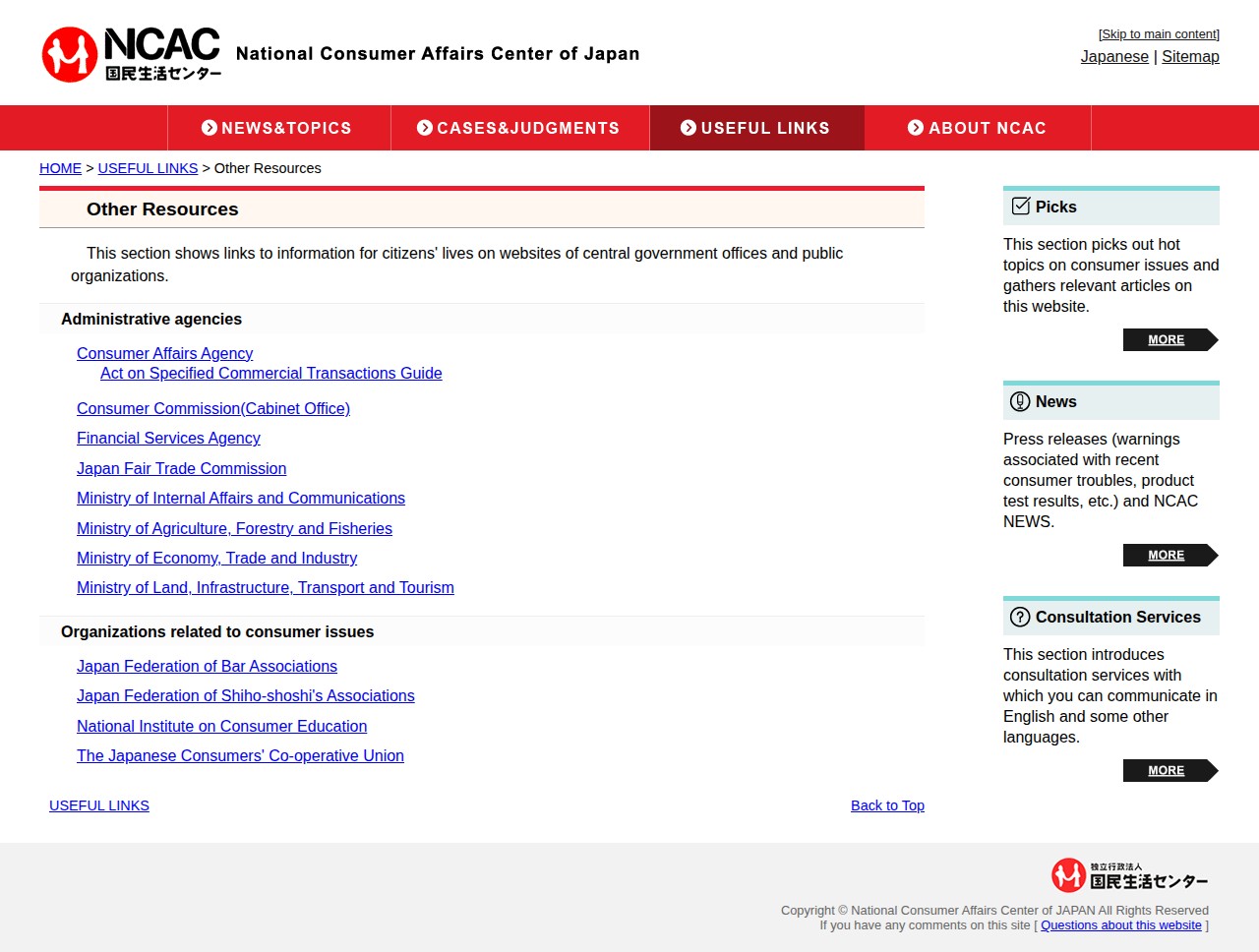
Task: Click National Consumer Affairs Center of Japan title
Action: point(438,54)
